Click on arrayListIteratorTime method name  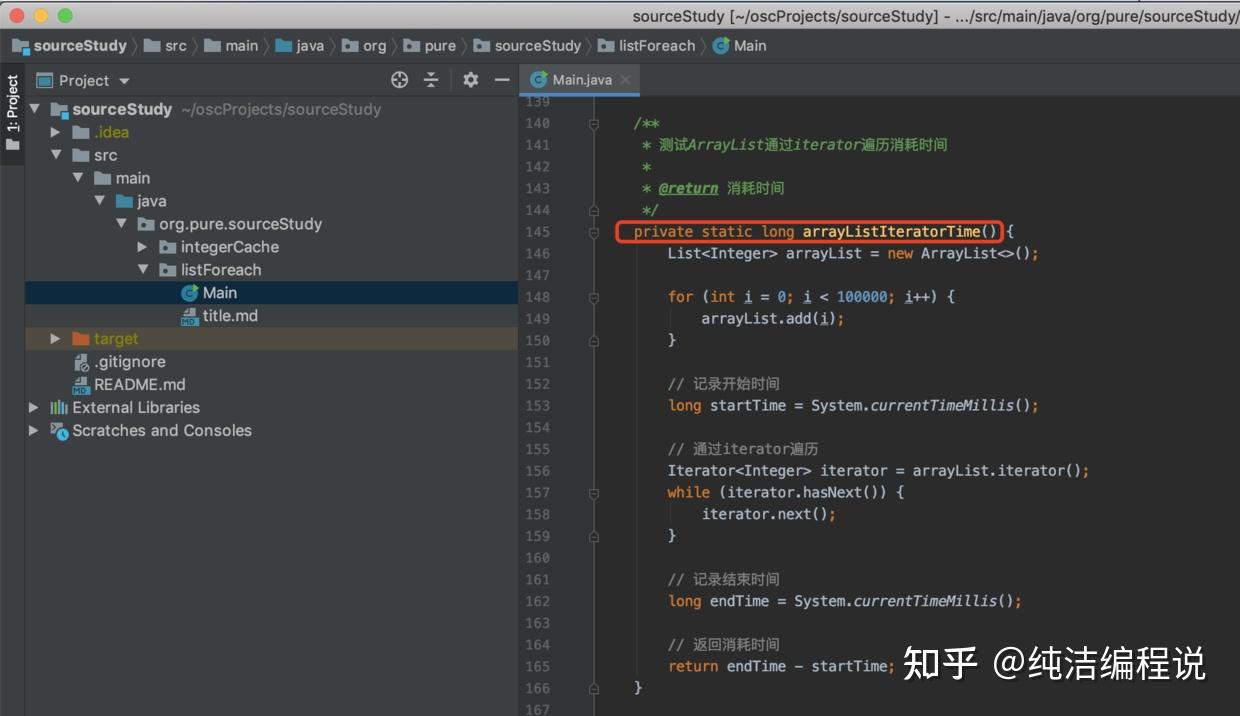(891, 232)
